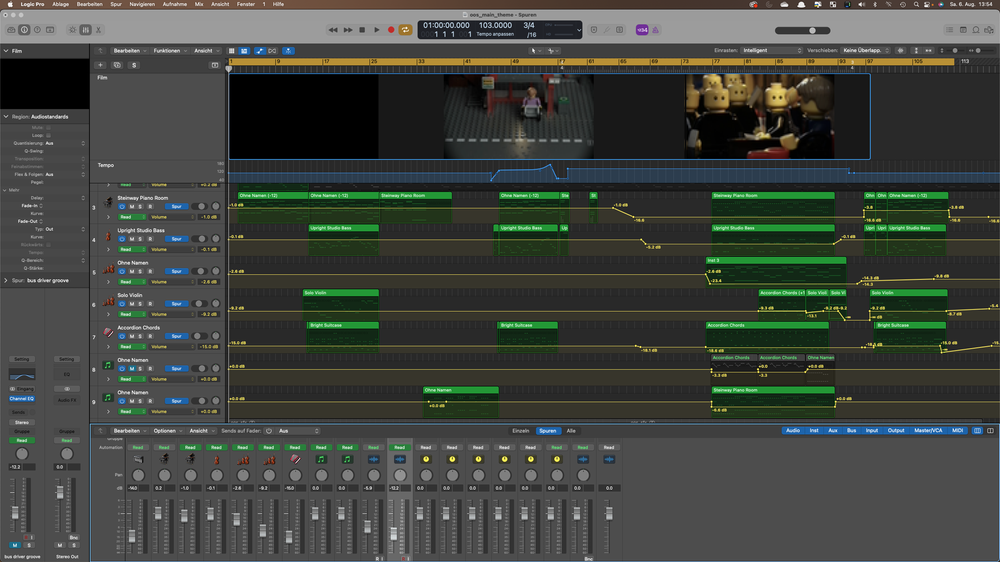
Task: Add a new track with plus button
Action: click(100, 65)
